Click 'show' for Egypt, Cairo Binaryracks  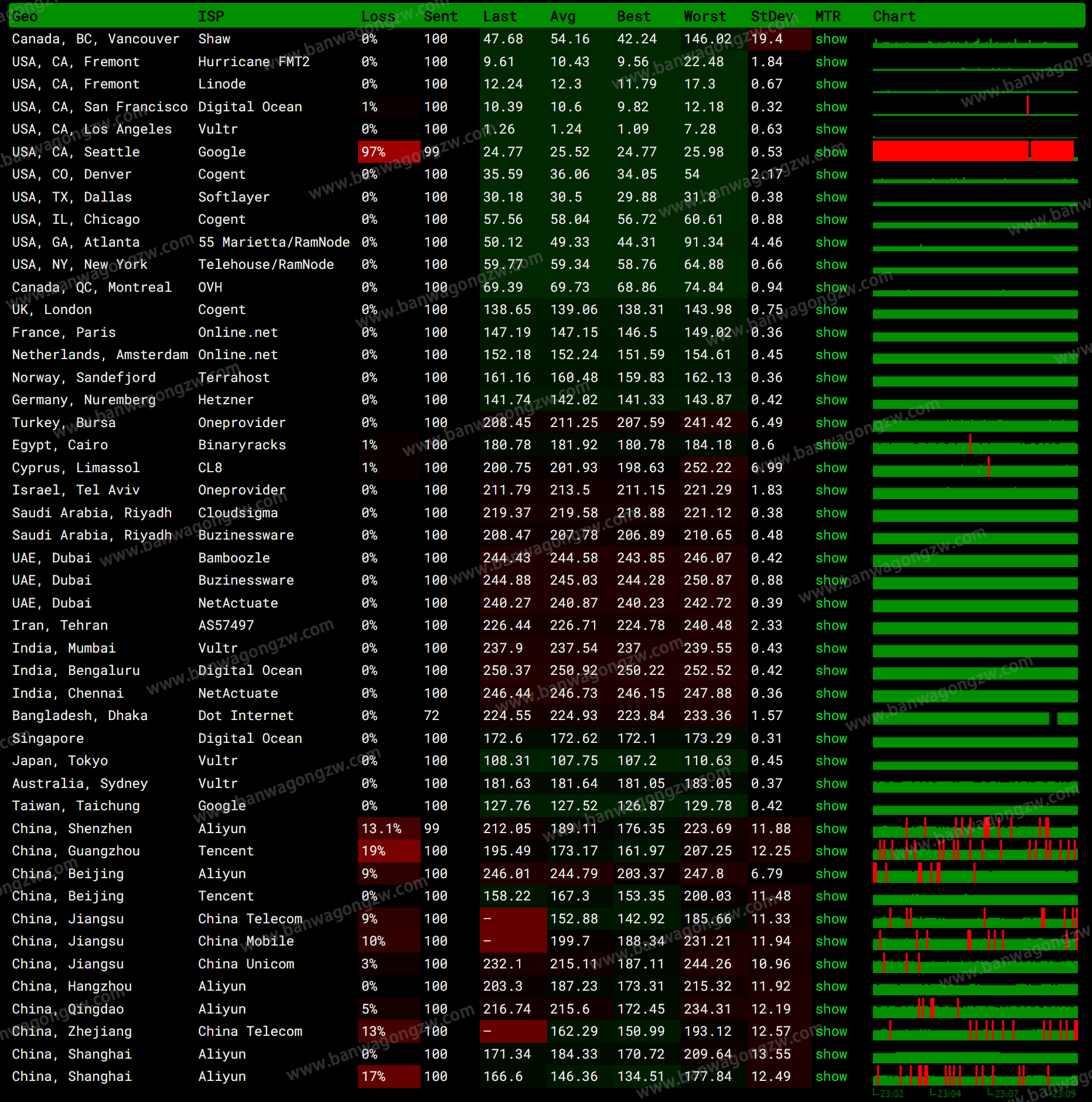831,445
